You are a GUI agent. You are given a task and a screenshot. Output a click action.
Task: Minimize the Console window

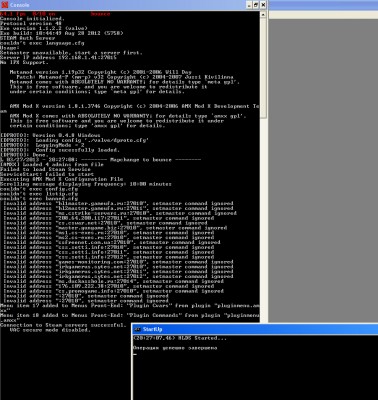pos(249,5)
